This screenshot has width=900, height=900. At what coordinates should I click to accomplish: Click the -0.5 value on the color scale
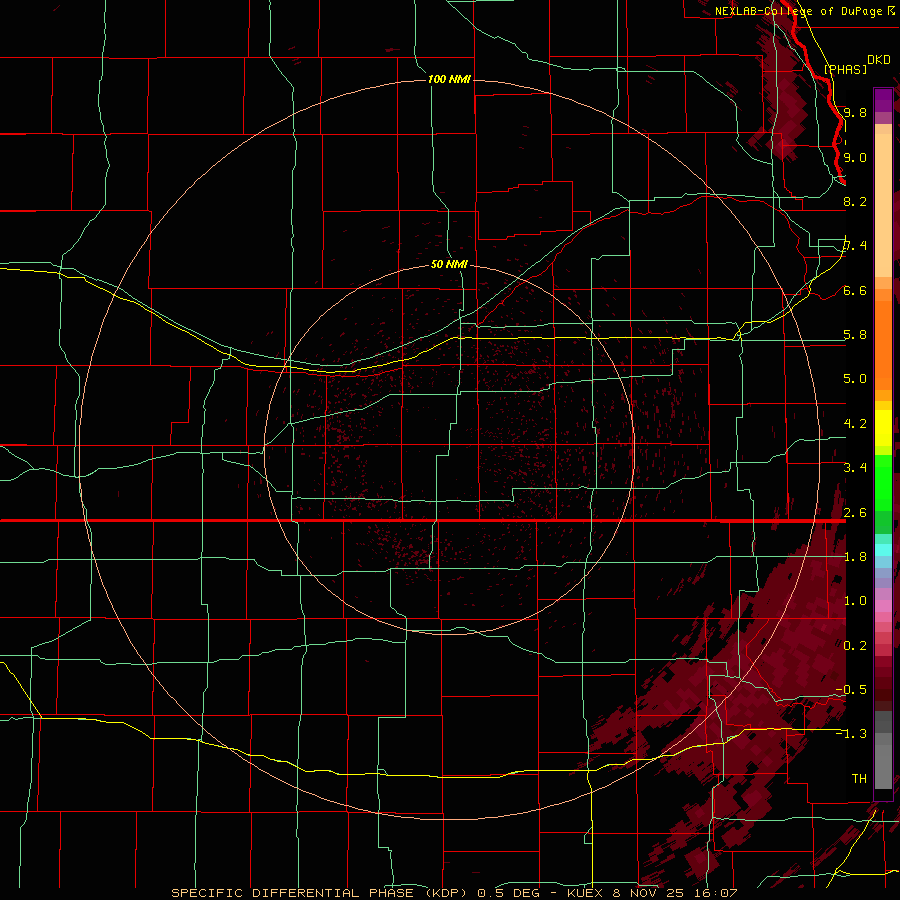pyautogui.click(x=851, y=689)
